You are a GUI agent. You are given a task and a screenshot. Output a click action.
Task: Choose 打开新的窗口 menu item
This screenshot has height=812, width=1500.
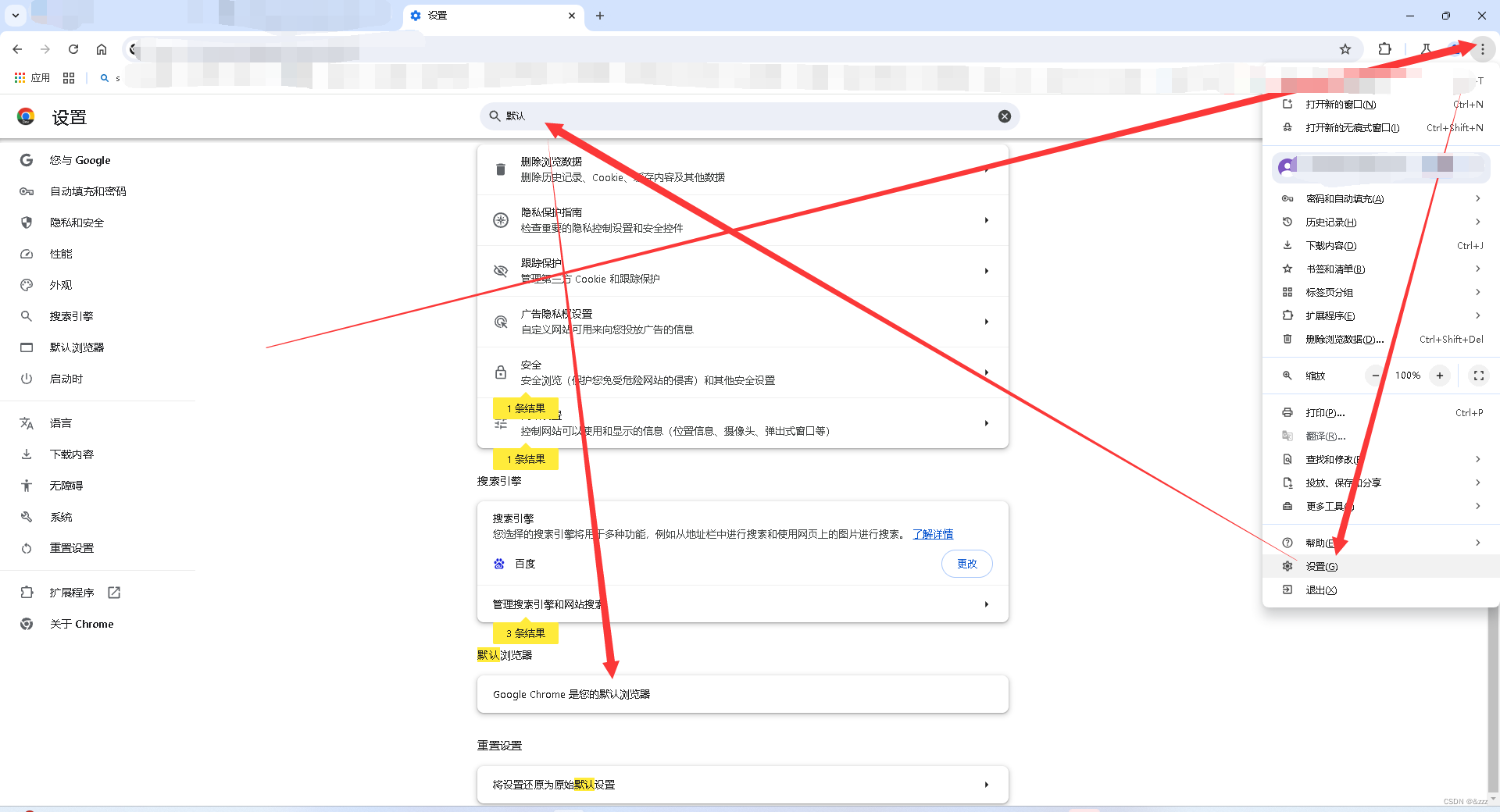tap(1380, 105)
